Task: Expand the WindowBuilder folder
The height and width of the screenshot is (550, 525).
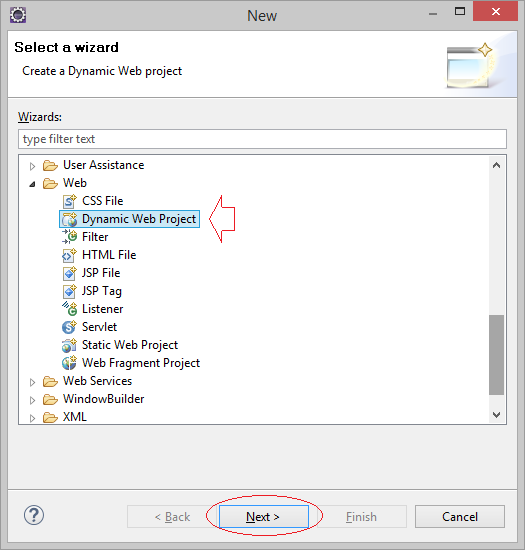Action: (32, 400)
